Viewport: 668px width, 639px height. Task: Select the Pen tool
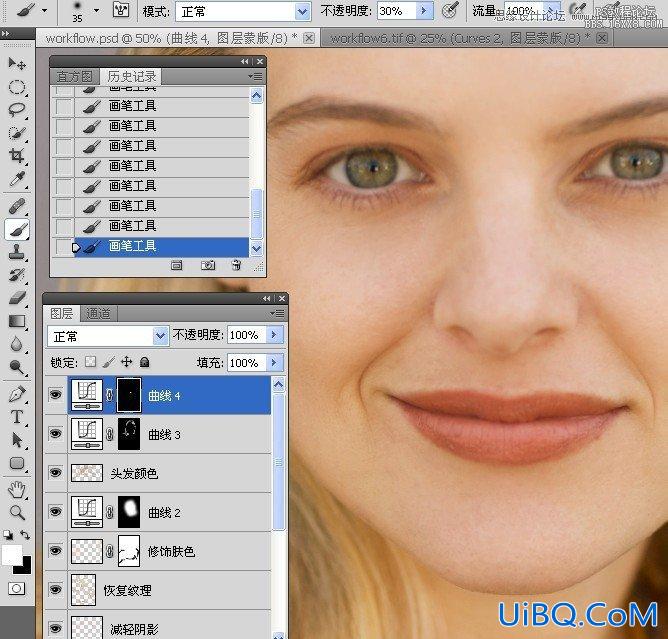(x=17, y=394)
